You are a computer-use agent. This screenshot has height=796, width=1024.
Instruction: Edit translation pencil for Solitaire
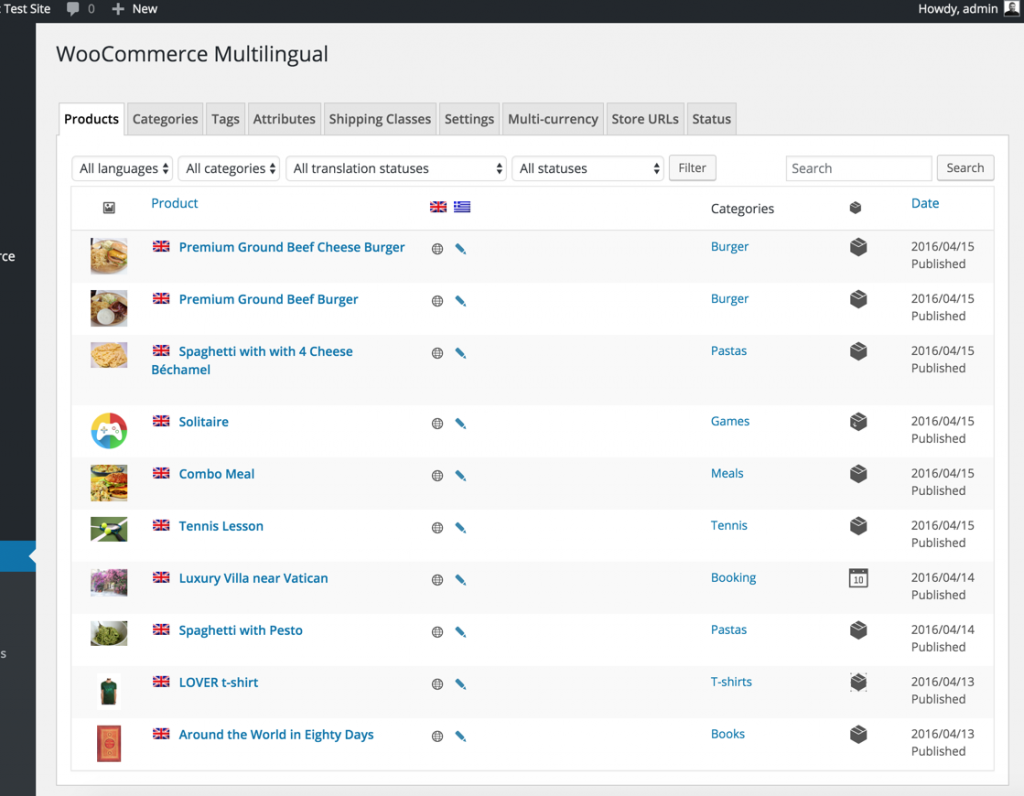[x=460, y=424]
